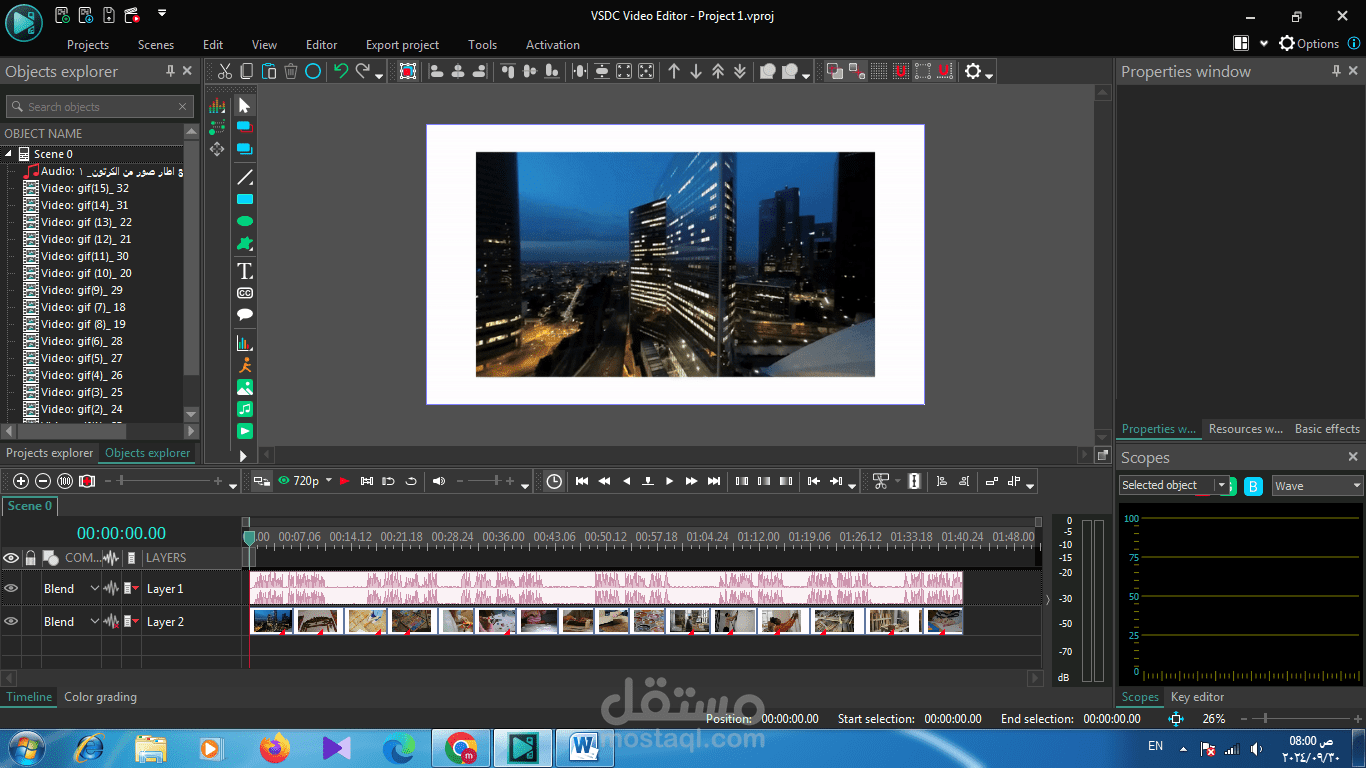The width and height of the screenshot is (1366, 768).
Task: Jump to the end of timeline
Action: pos(714,481)
